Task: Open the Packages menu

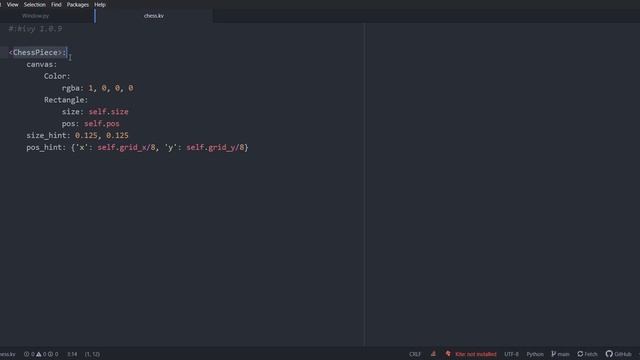Action: click(x=78, y=4)
